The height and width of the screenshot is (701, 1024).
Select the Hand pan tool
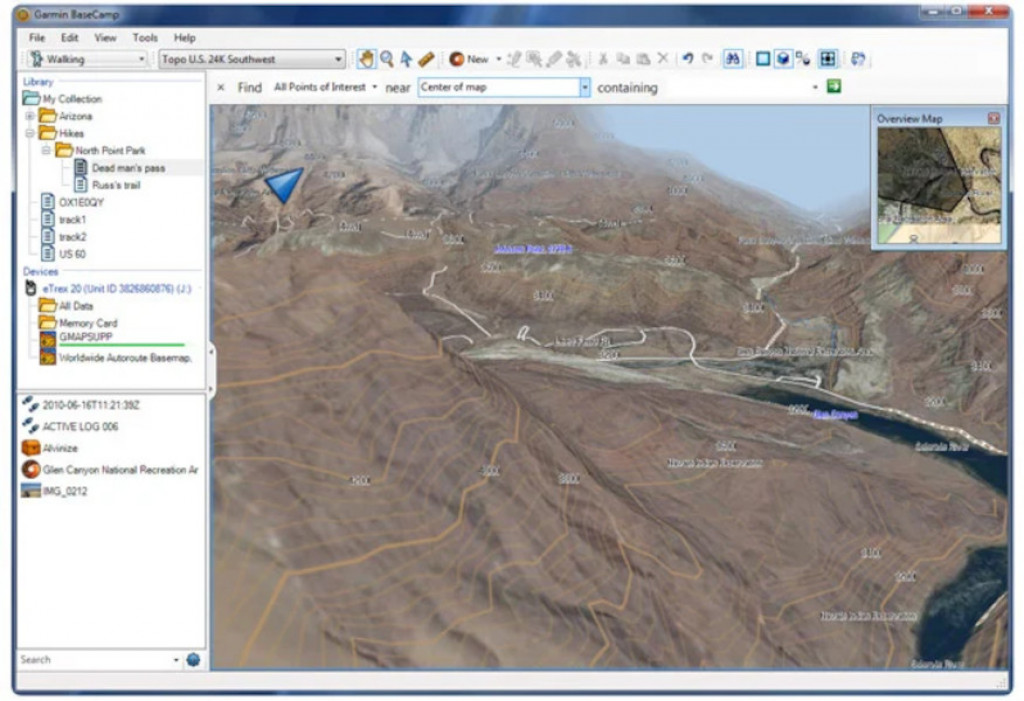pyautogui.click(x=366, y=59)
